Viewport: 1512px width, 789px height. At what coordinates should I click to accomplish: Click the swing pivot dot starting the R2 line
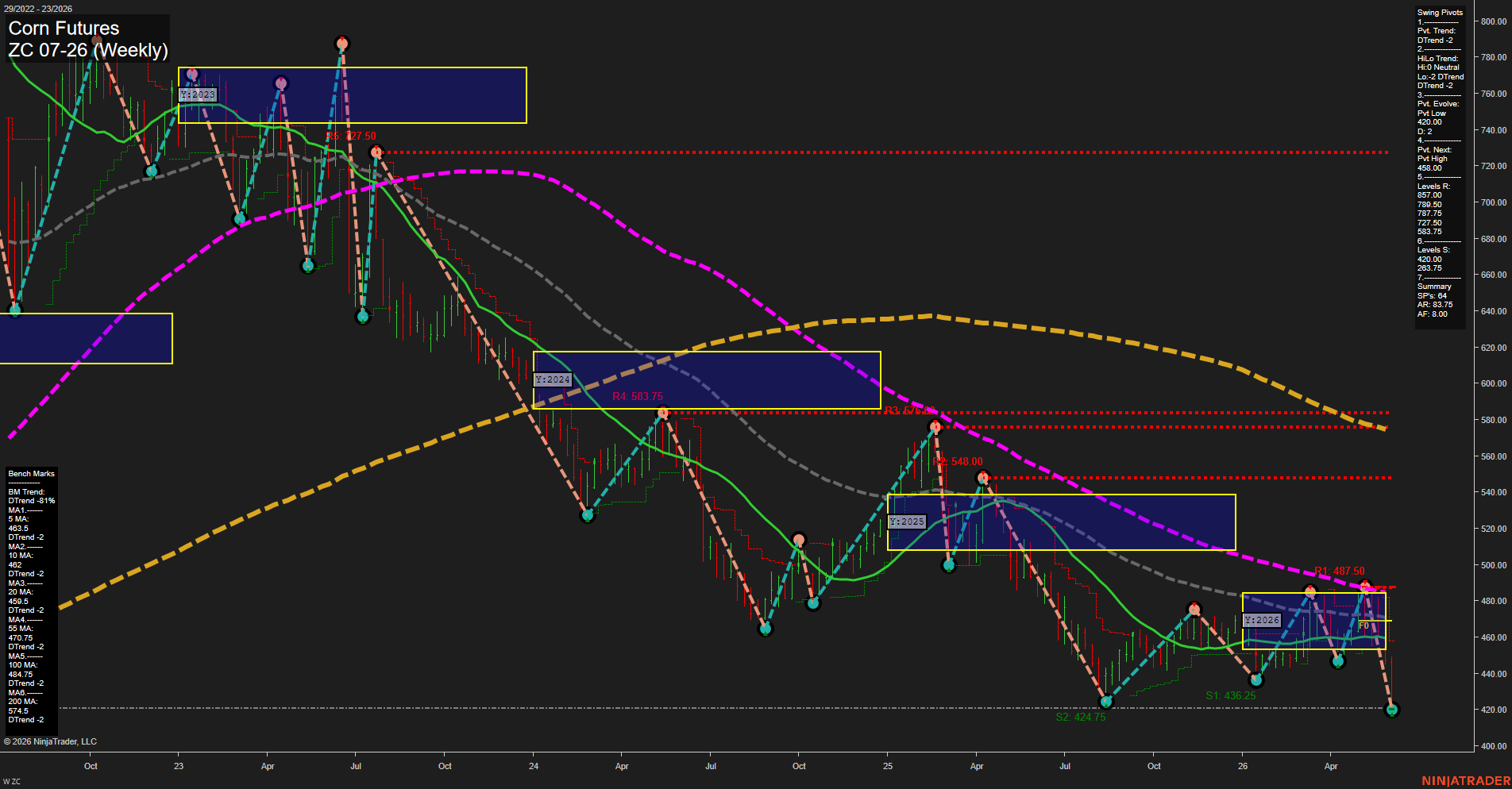[x=983, y=478]
